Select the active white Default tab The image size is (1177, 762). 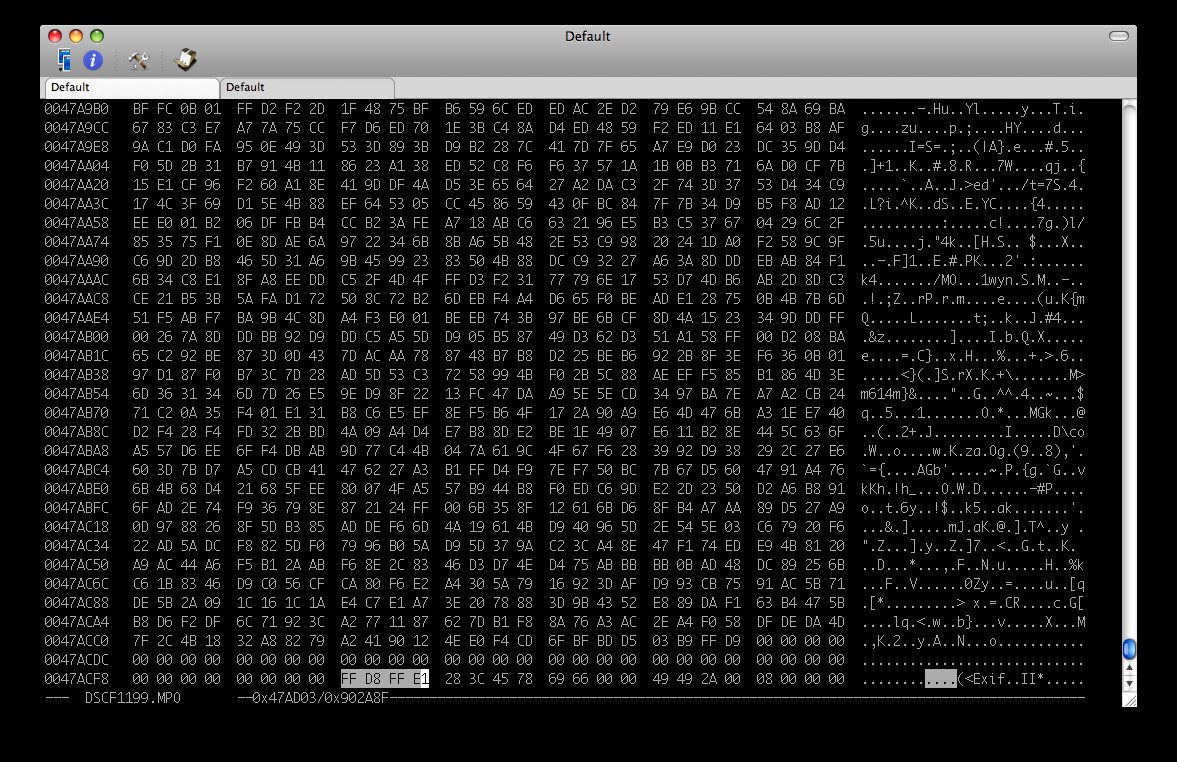tap(132, 87)
